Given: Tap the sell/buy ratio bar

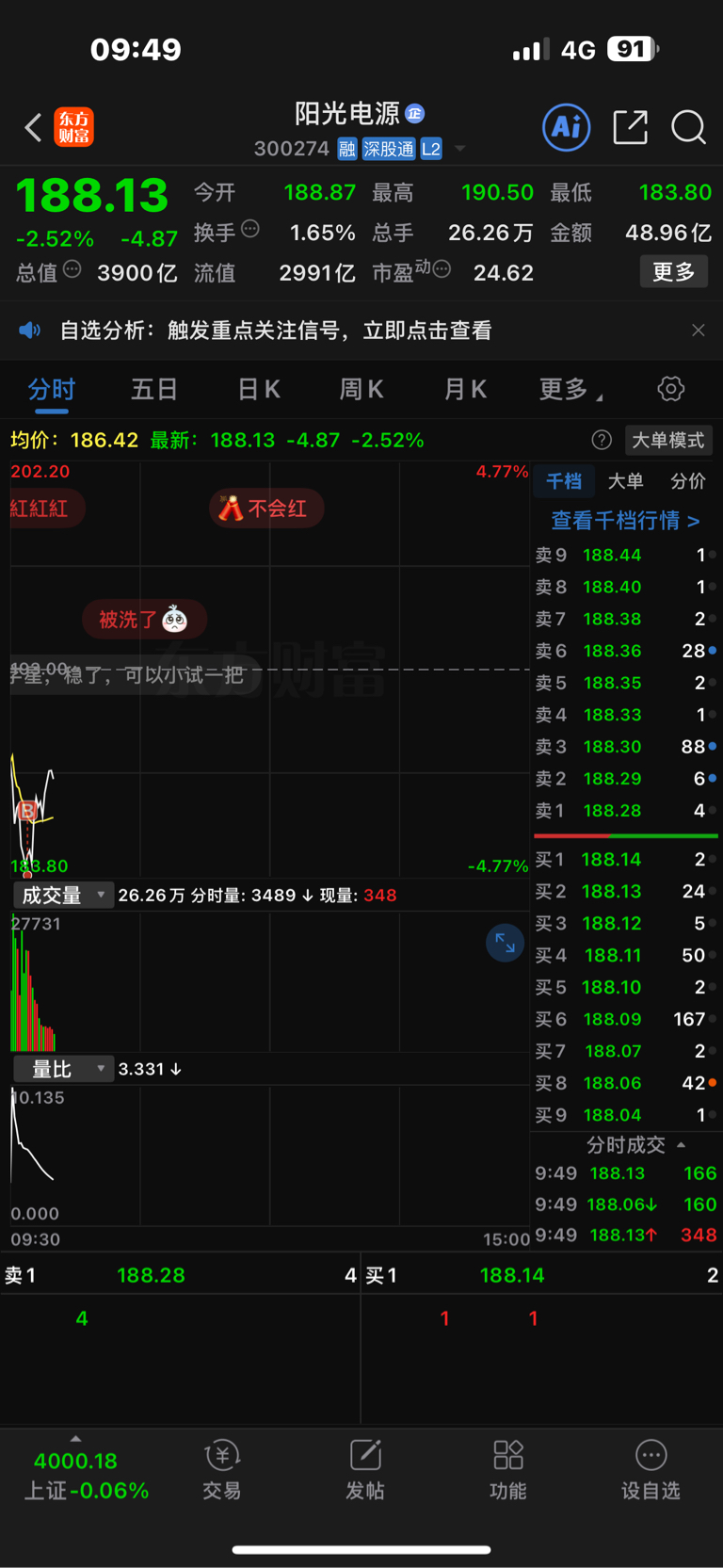Looking at the screenshot, I should click(x=626, y=835).
